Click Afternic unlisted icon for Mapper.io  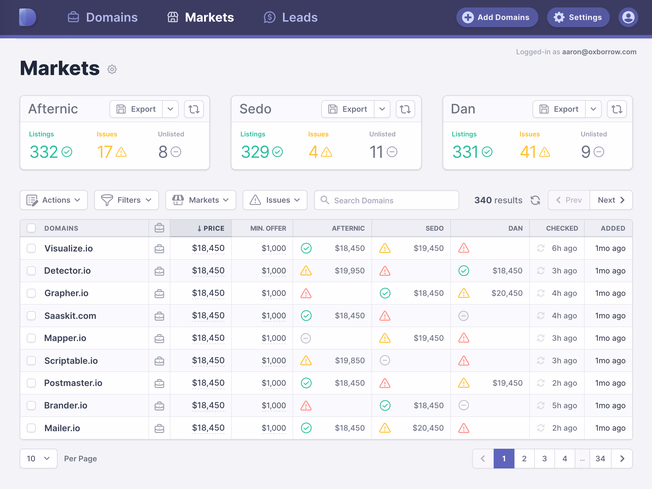(306, 338)
